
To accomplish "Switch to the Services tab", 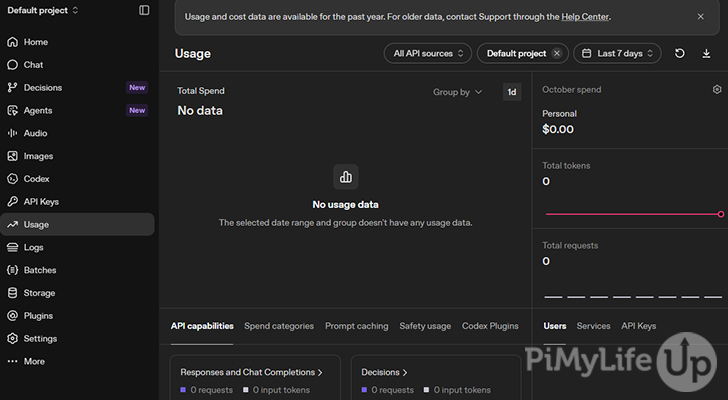I will point(593,326).
